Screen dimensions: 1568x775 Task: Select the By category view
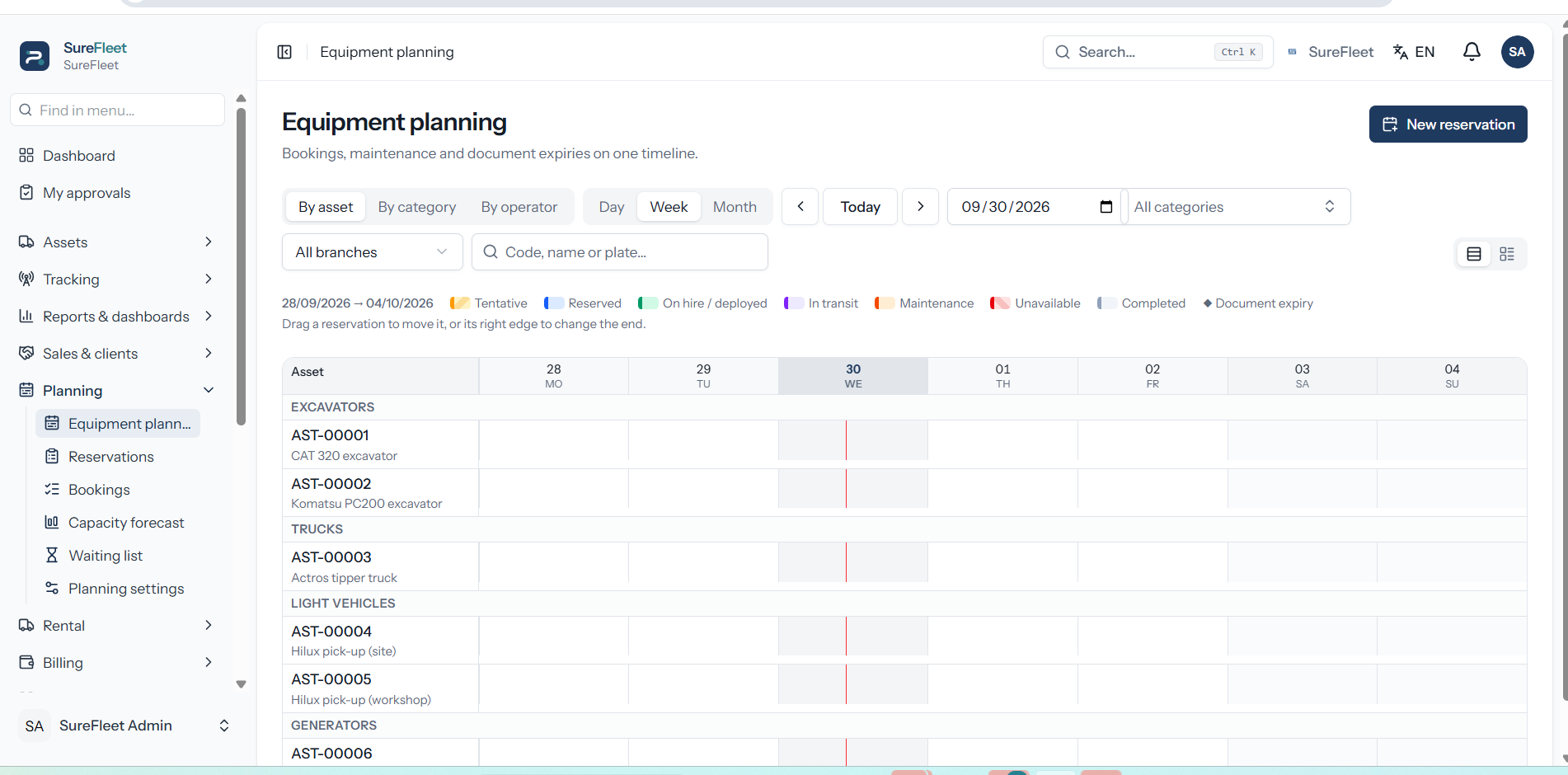coord(417,207)
